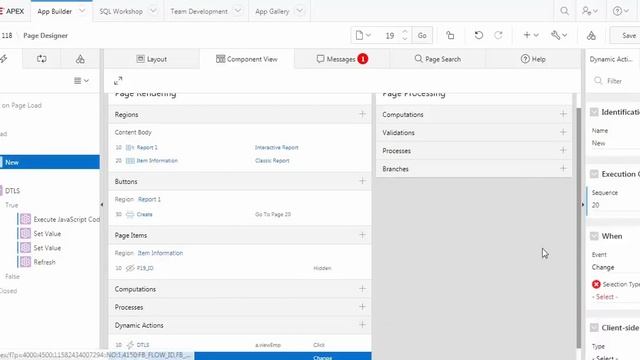Add a page processing computation plus icon

[x=563, y=114]
